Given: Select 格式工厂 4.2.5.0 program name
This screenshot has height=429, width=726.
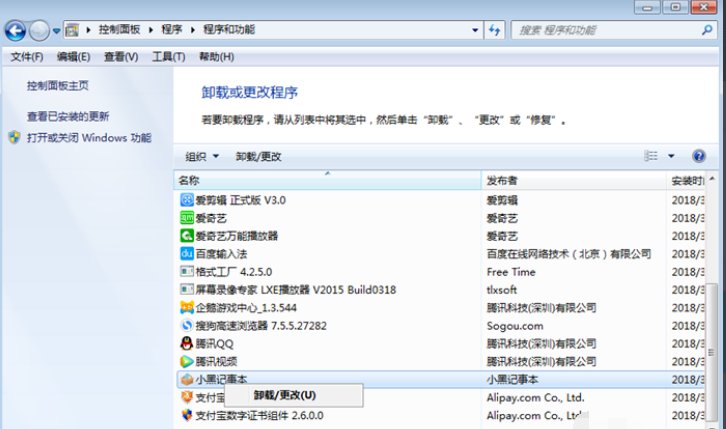Looking at the screenshot, I should (x=234, y=272).
